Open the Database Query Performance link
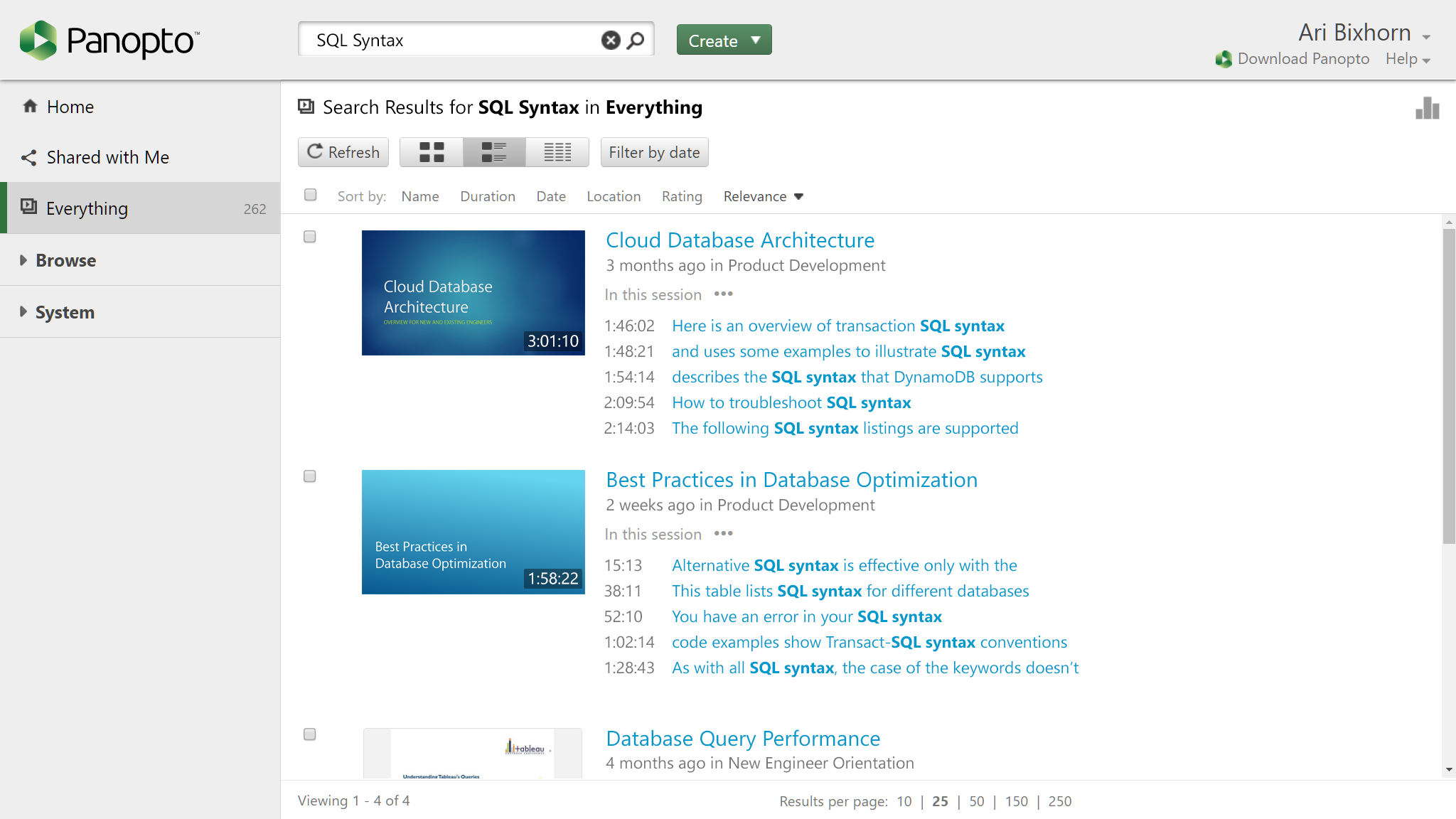This screenshot has height=819, width=1456. point(743,738)
